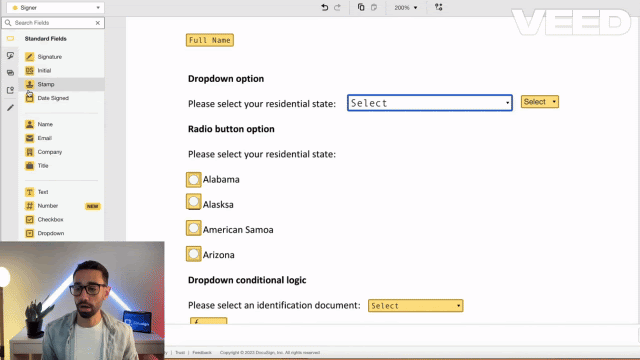The image size is (640, 360).
Task: Click the Dropdown field label
Action: click(51, 233)
